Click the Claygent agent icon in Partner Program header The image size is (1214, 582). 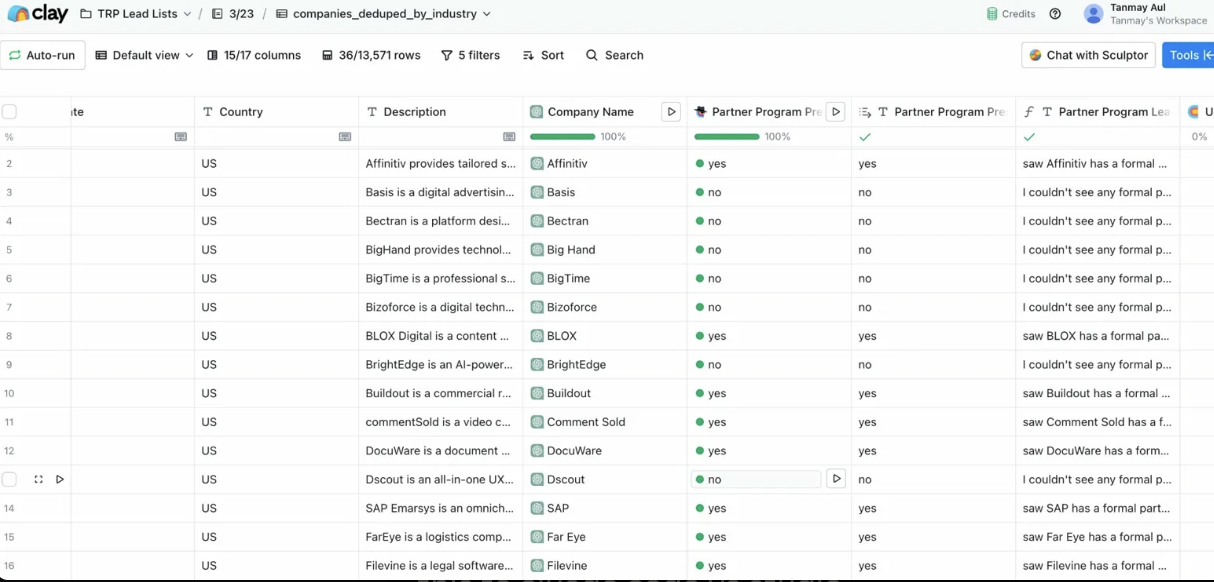[701, 112]
